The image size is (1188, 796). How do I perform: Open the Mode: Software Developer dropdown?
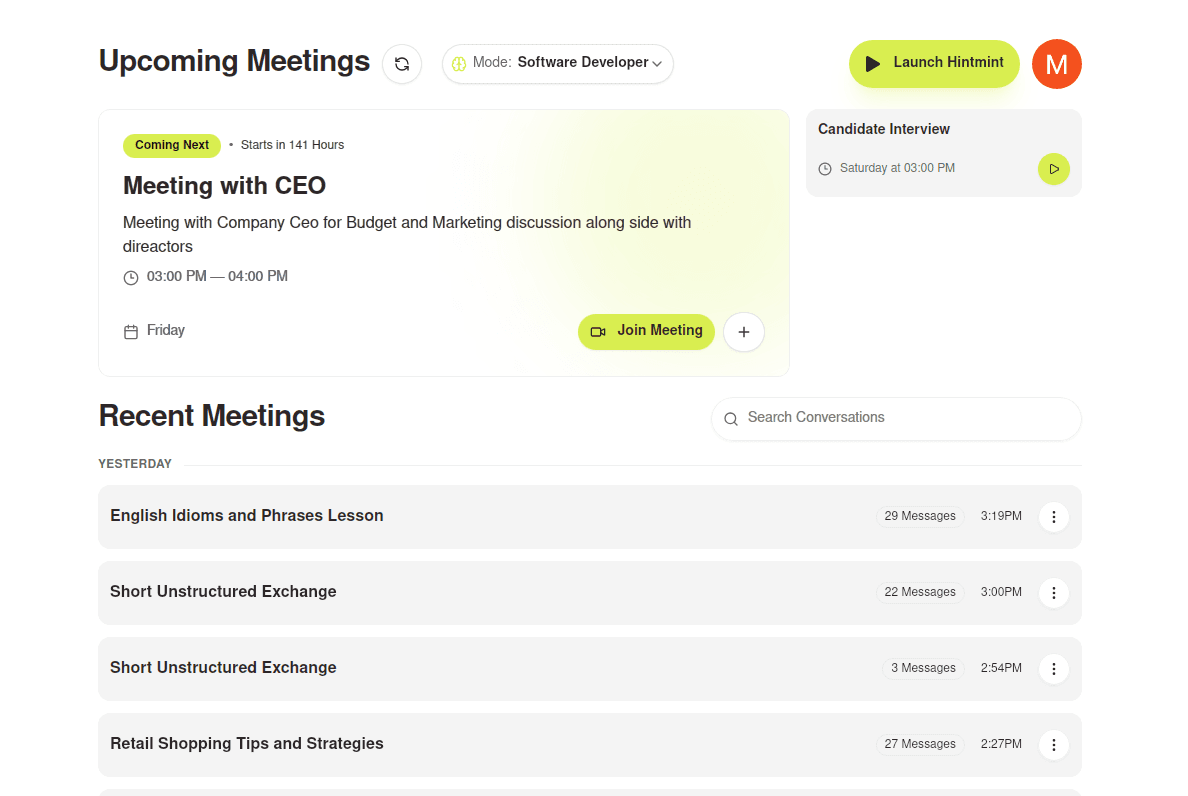click(558, 63)
